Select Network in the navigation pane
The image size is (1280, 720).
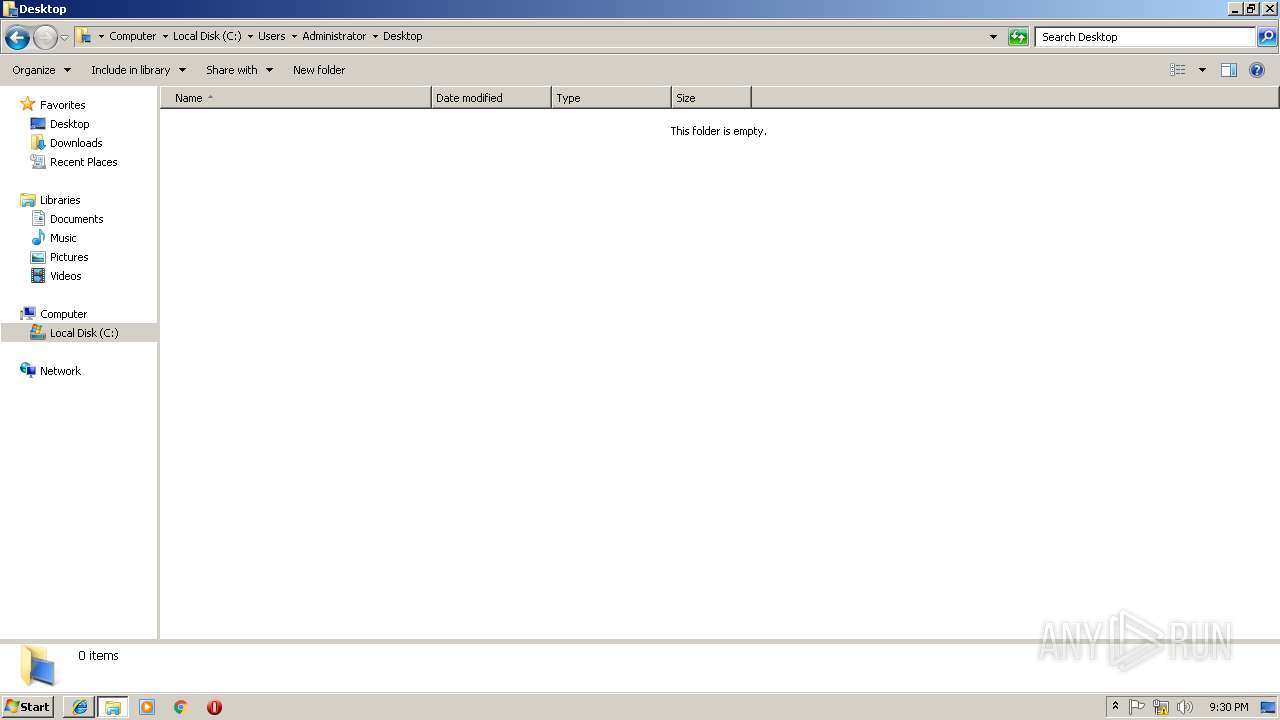[x=60, y=371]
